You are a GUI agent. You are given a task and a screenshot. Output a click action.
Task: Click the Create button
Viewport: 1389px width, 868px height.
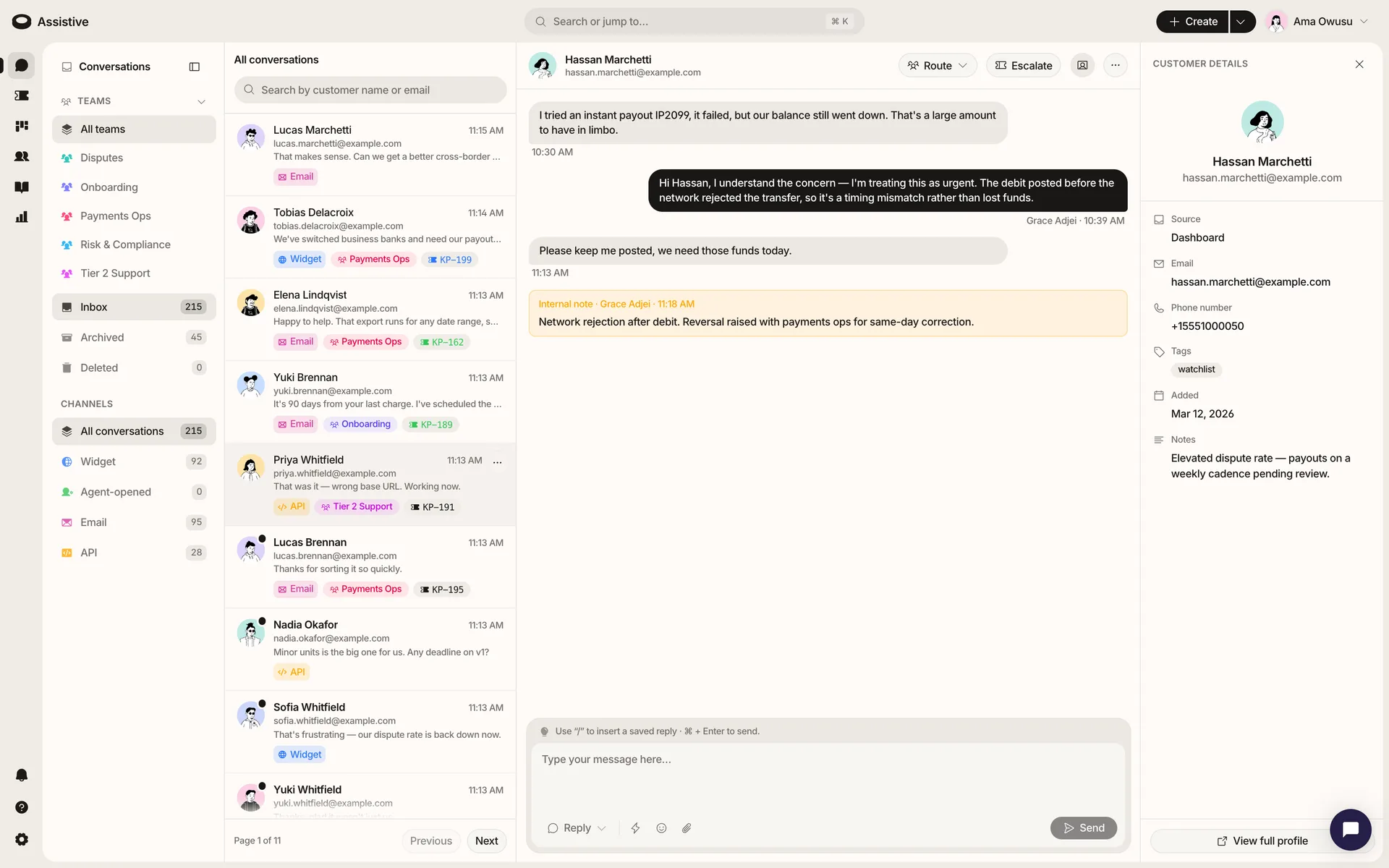tap(1192, 22)
